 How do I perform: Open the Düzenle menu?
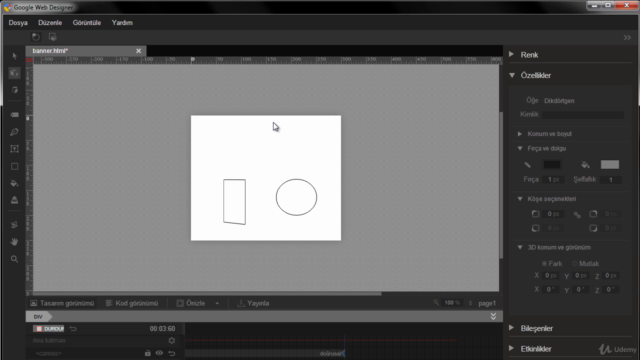click(50, 23)
